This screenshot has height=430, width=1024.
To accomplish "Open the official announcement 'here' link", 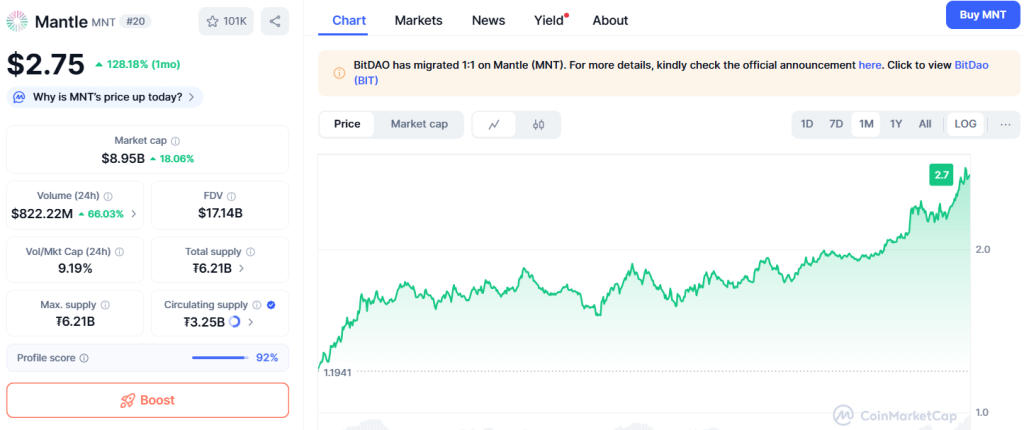I will (870, 65).
